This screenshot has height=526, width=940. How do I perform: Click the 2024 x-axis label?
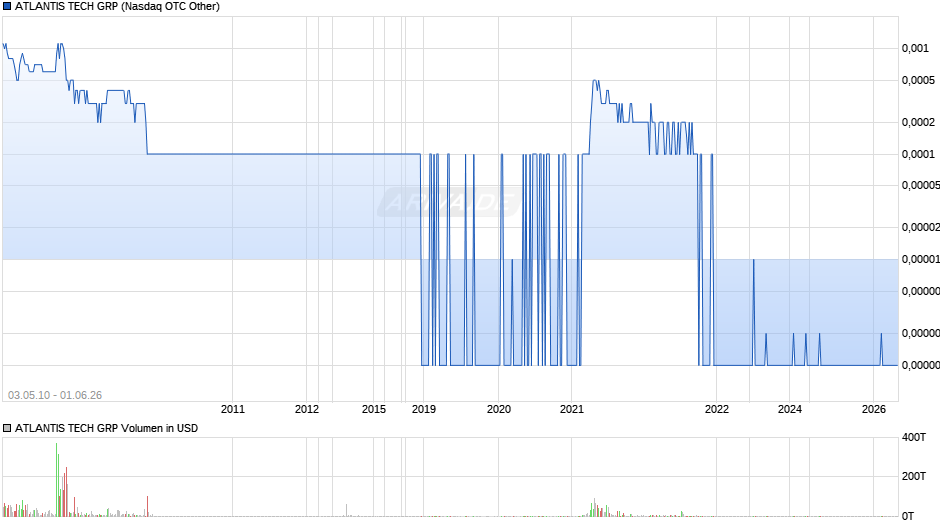790,409
